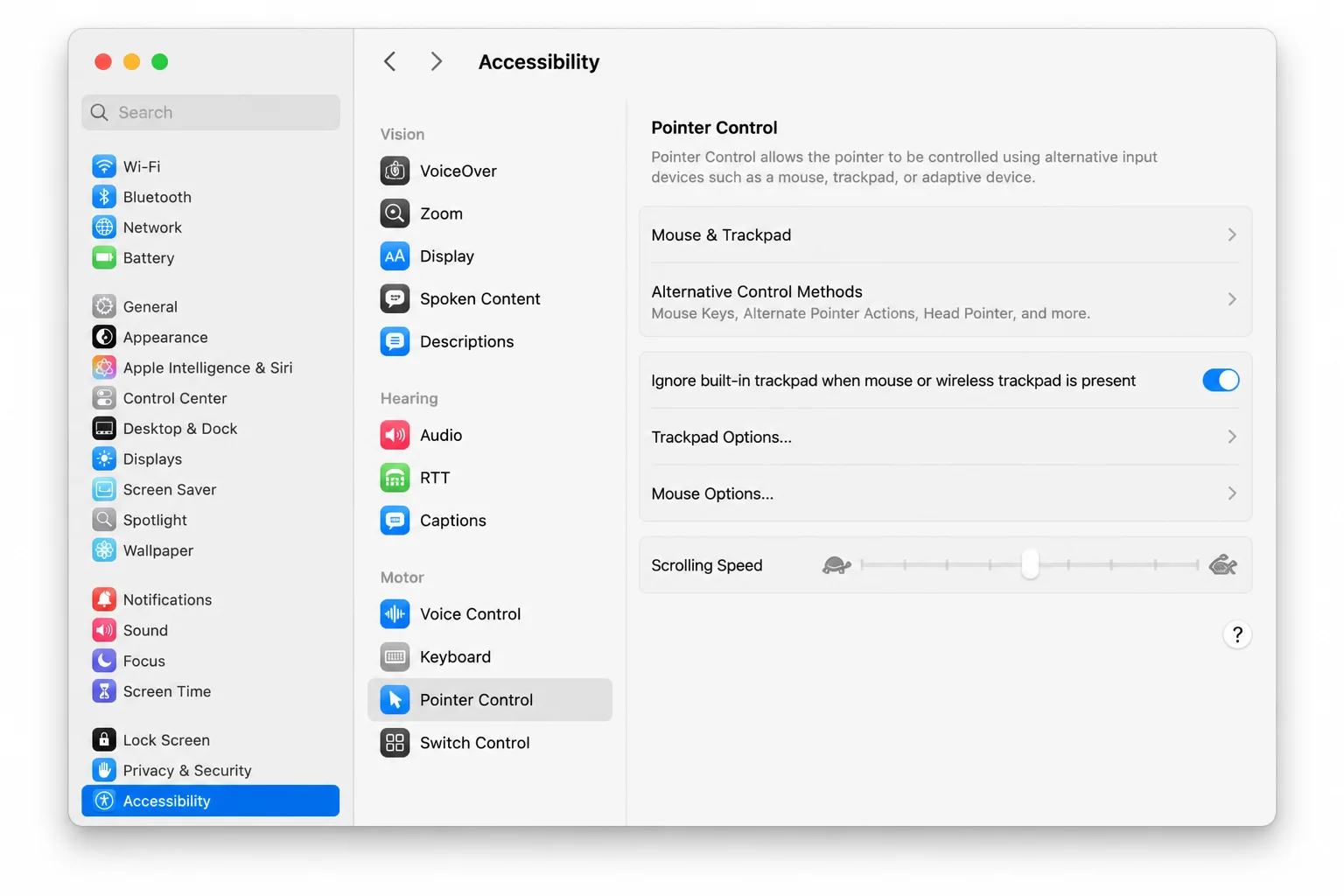Open the Network globe icon

click(104, 227)
